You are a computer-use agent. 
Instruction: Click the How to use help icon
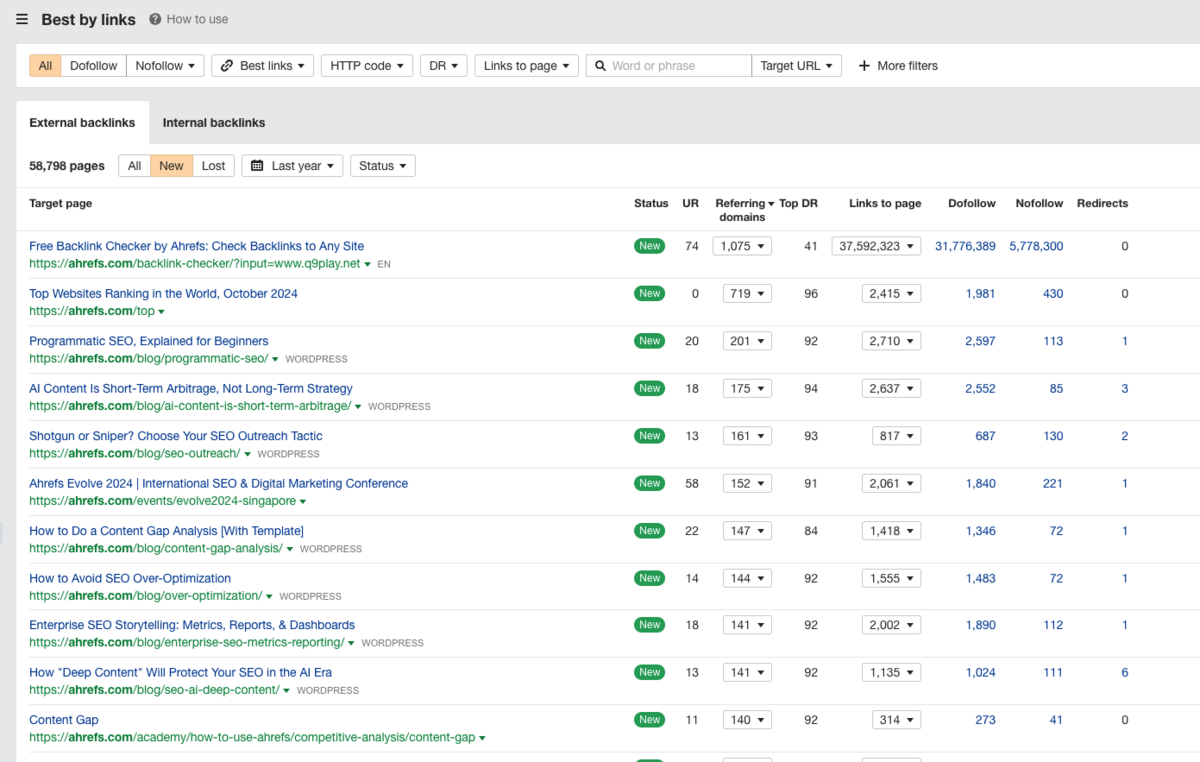point(155,19)
